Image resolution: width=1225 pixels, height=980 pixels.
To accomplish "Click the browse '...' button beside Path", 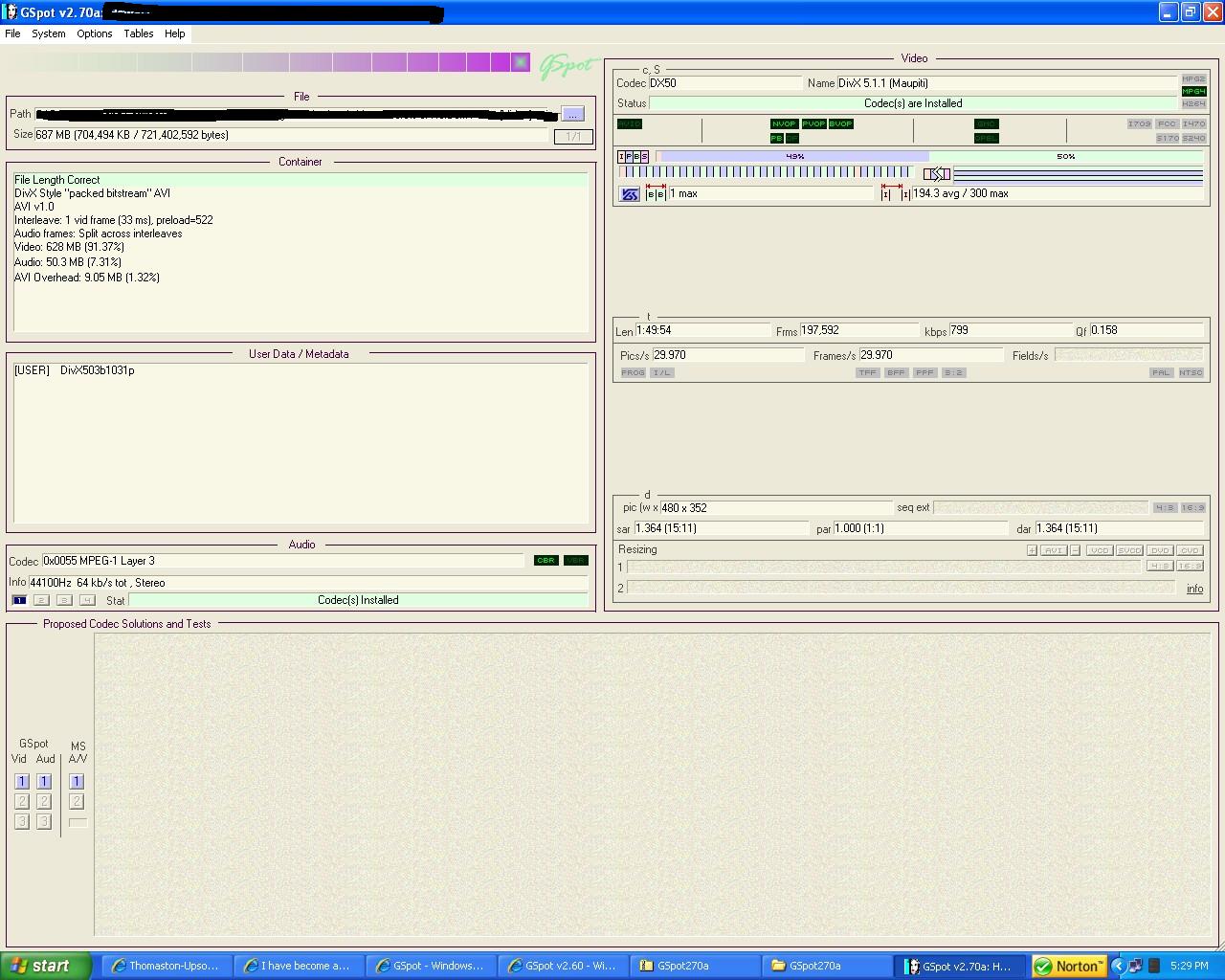I will 572,114.
